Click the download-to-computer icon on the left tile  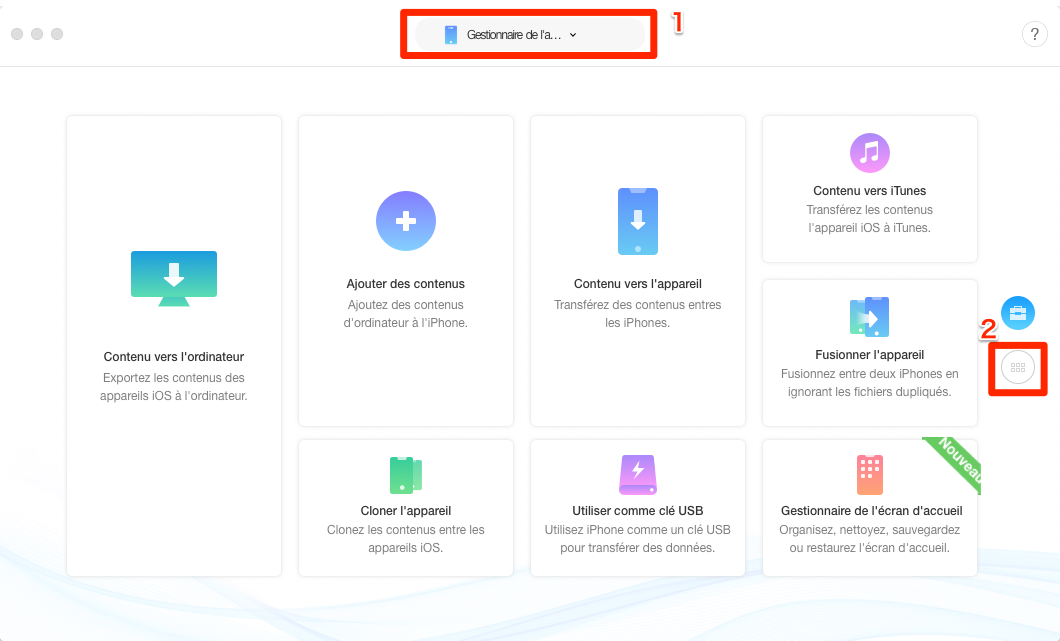tap(173, 279)
